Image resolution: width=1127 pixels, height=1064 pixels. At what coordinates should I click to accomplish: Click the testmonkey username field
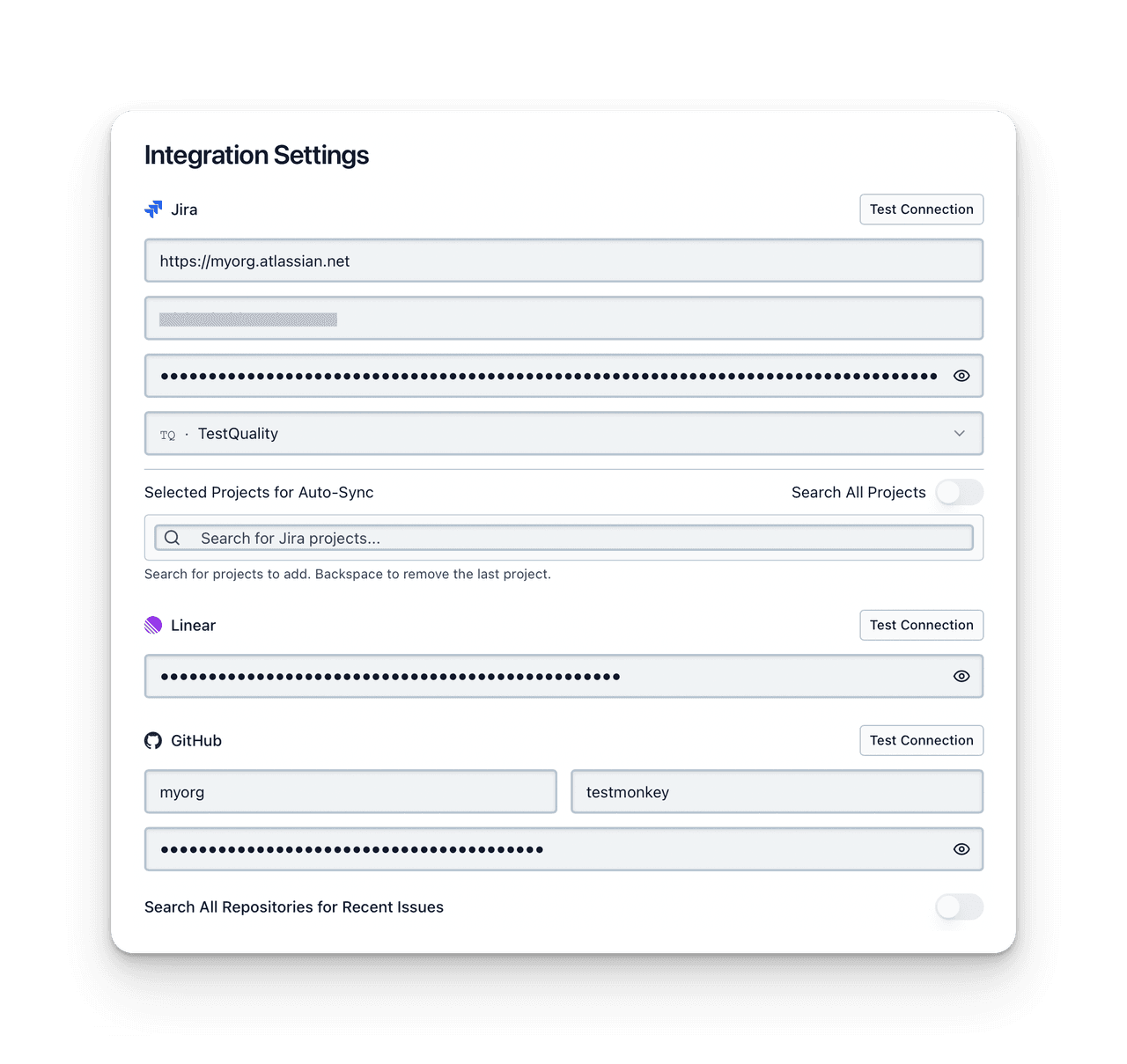click(777, 791)
